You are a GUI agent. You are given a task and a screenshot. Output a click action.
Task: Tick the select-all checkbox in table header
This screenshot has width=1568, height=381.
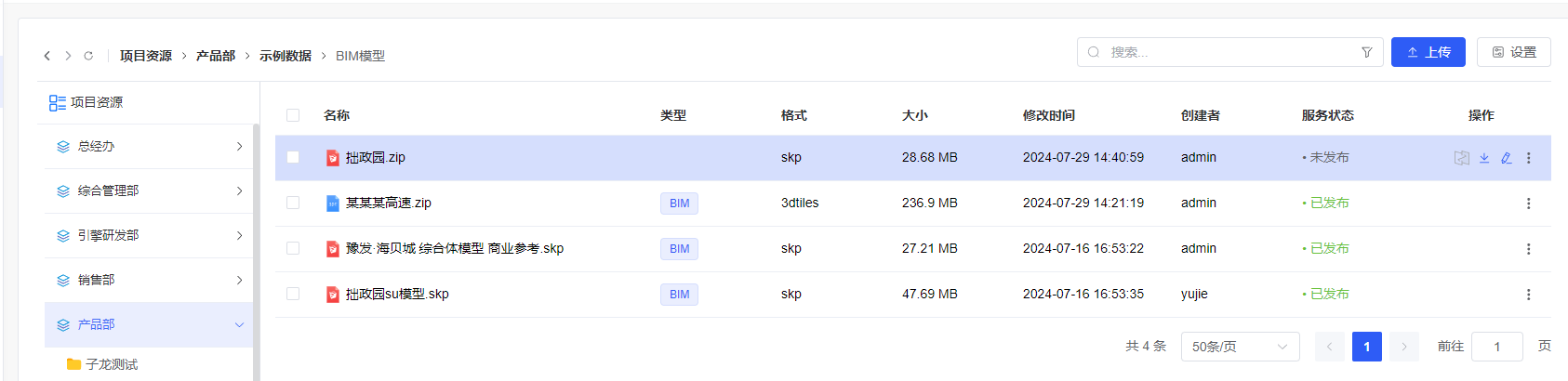point(293,115)
